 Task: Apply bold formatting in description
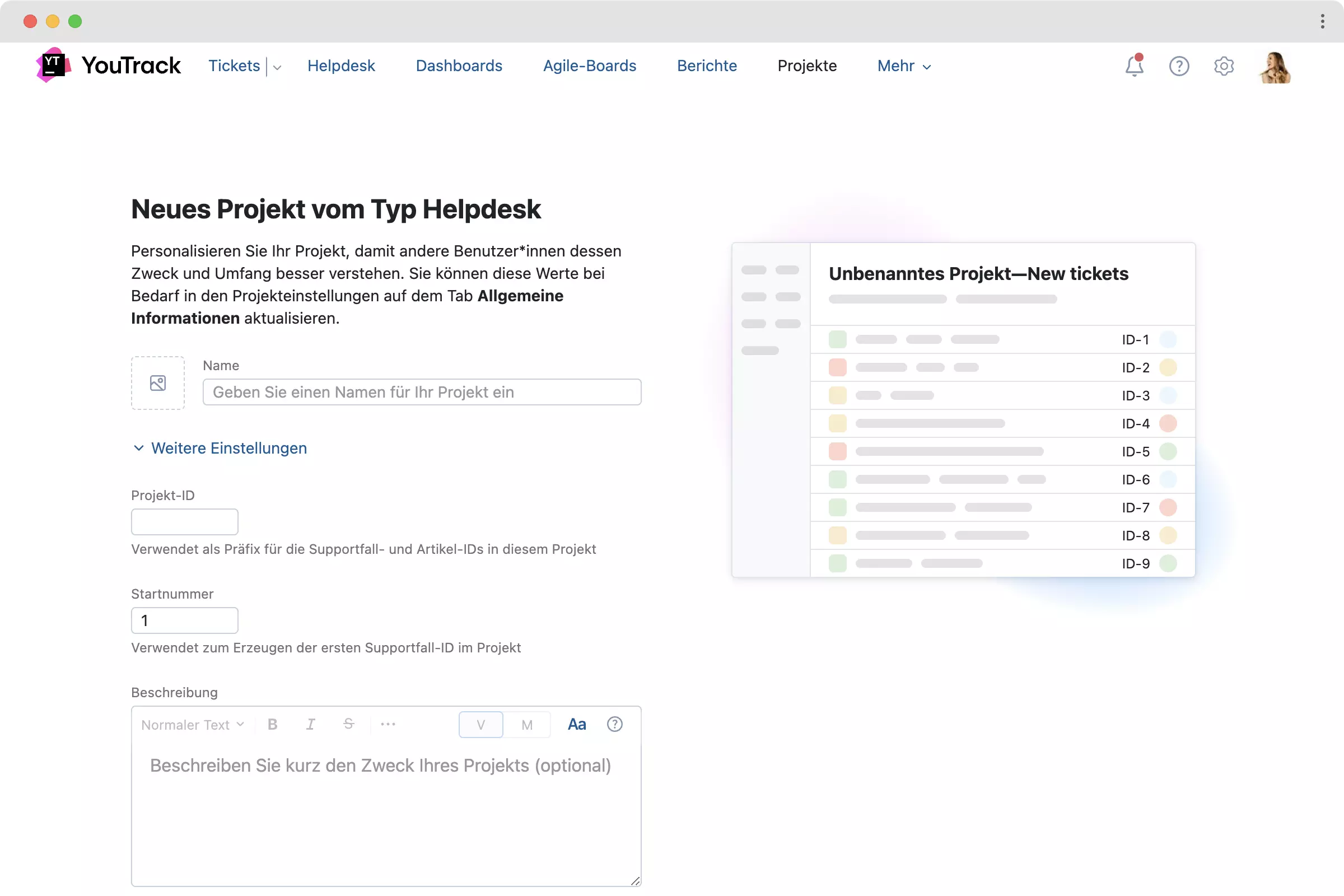(x=273, y=725)
